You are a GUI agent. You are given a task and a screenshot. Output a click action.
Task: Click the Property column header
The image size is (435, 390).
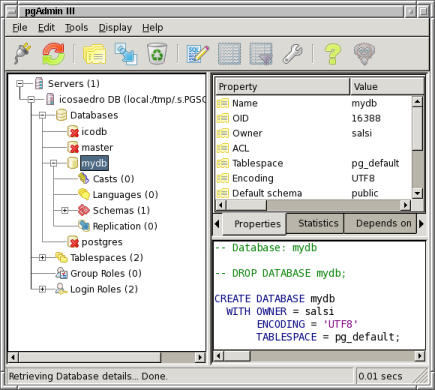(x=282, y=87)
